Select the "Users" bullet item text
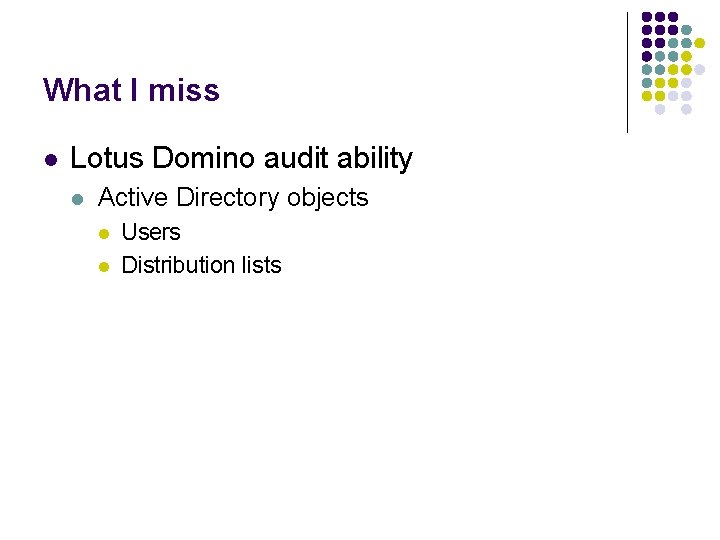Viewport: 720px width, 540px height. click(150, 232)
